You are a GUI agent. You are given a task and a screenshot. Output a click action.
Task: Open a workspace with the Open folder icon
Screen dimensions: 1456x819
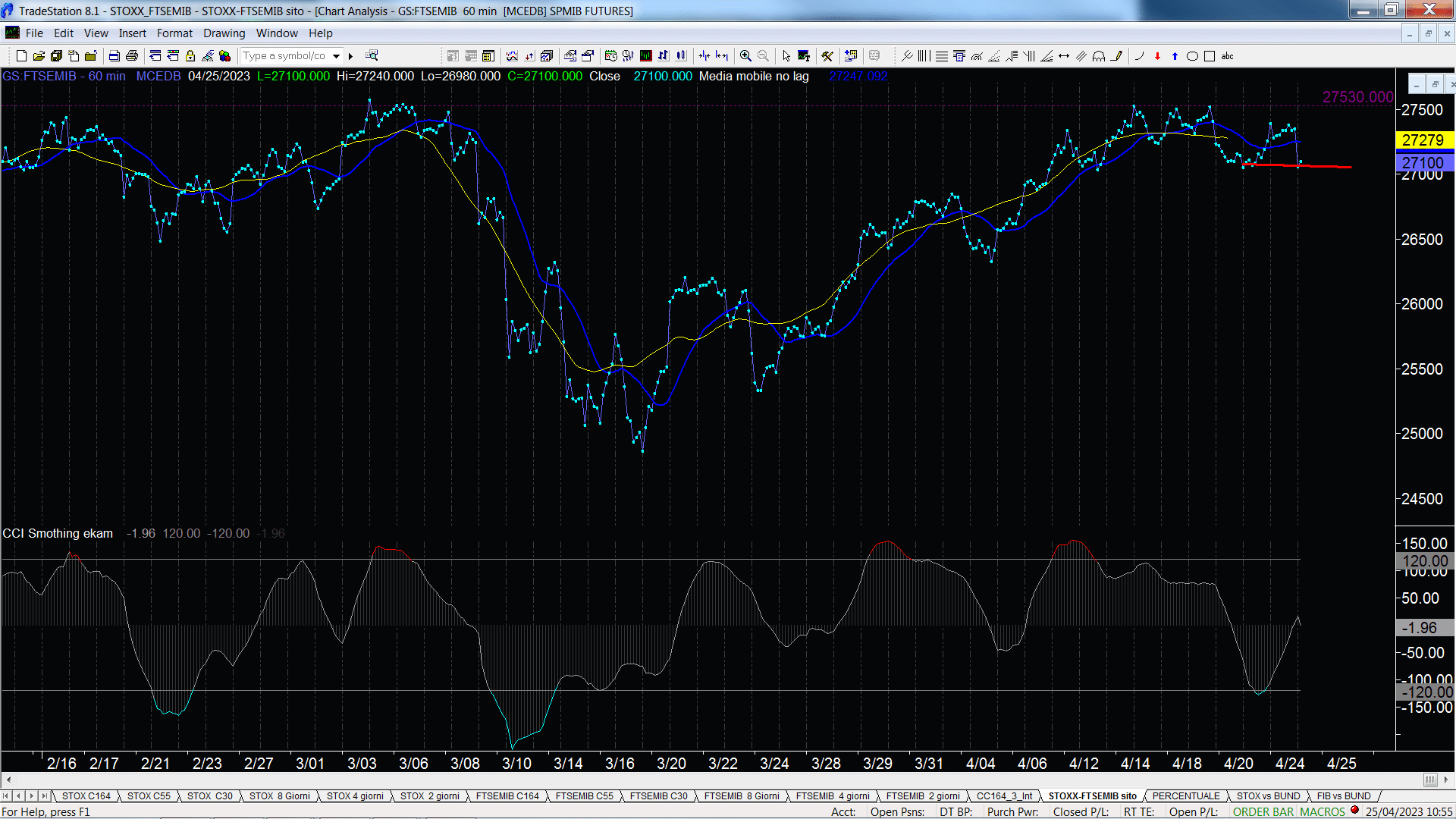coord(39,55)
